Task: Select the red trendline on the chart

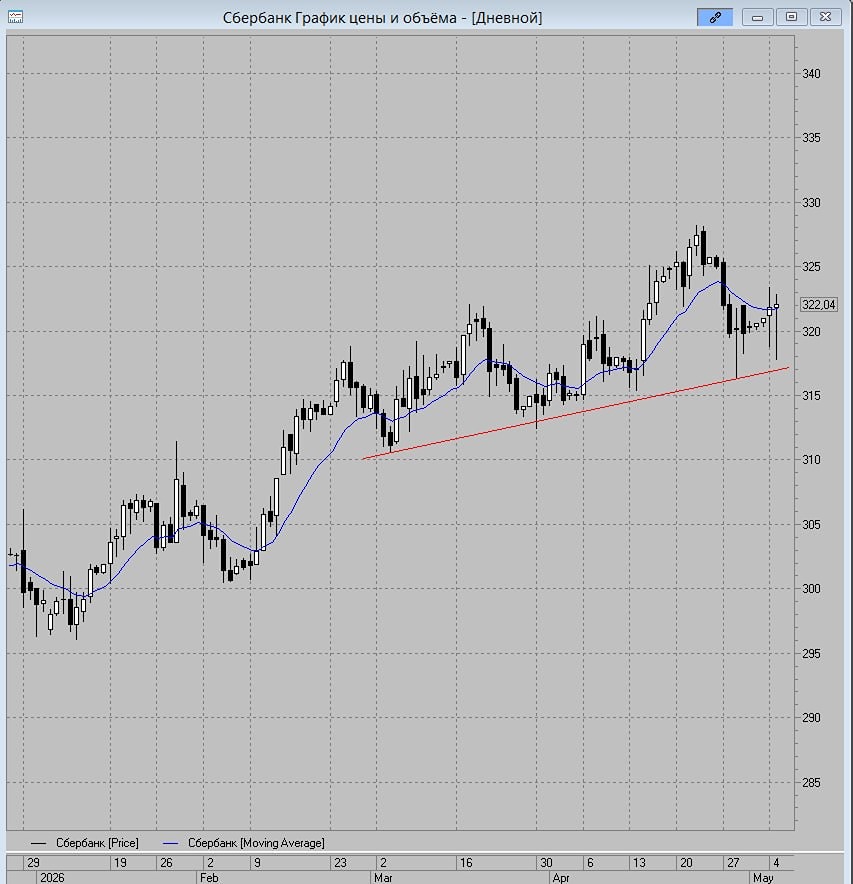Action: (x=575, y=413)
